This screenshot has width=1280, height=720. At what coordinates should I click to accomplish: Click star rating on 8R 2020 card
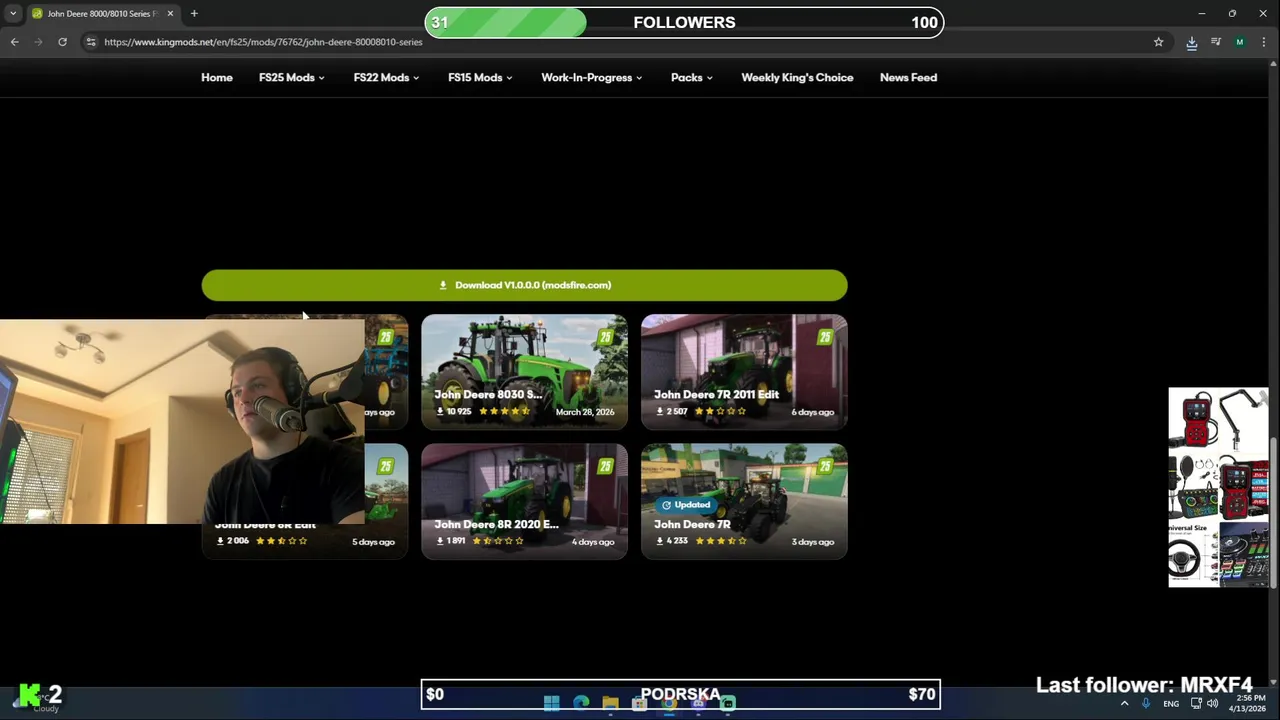click(x=497, y=541)
